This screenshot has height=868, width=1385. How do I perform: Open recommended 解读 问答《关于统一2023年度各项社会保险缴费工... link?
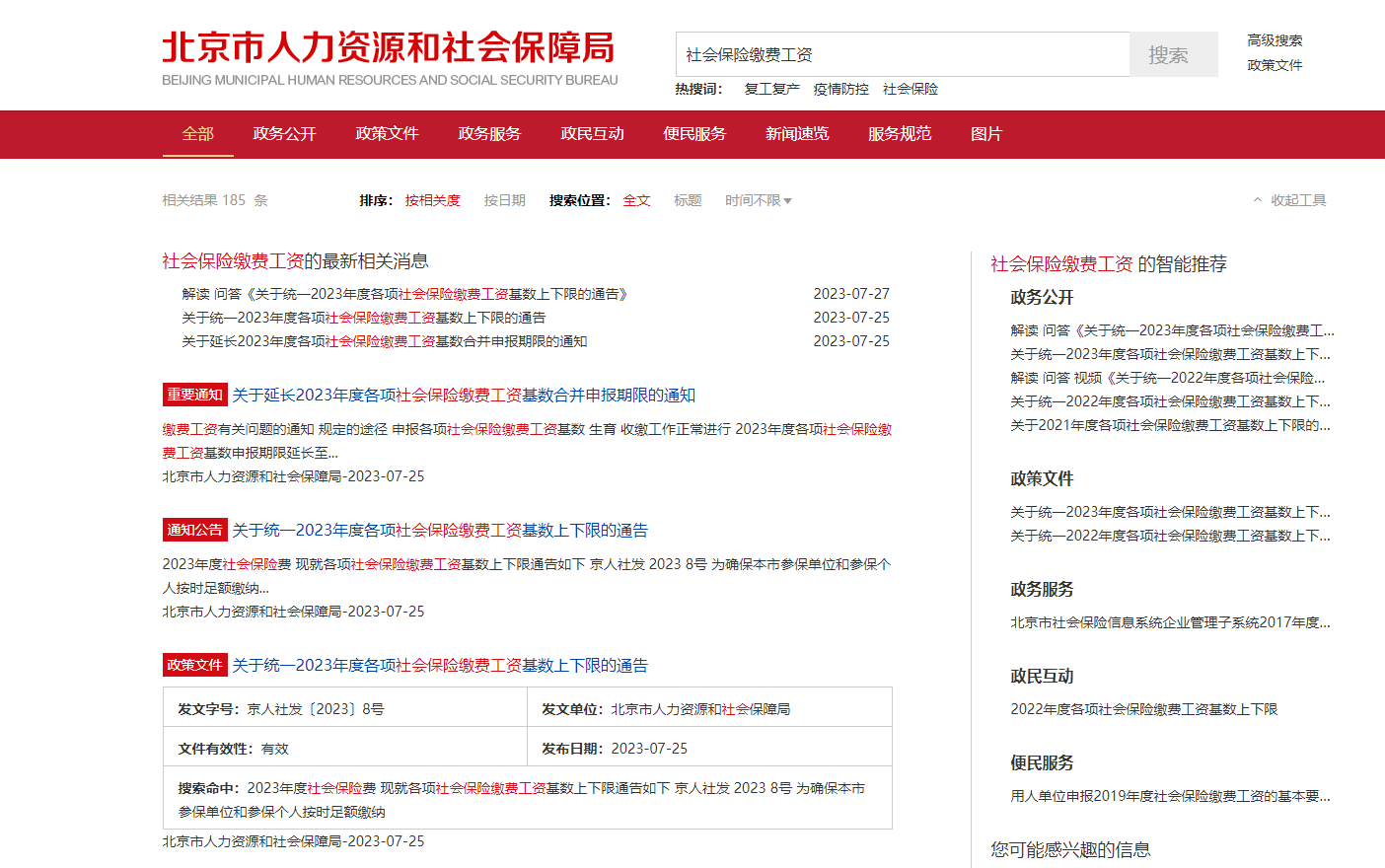click(x=1172, y=330)
